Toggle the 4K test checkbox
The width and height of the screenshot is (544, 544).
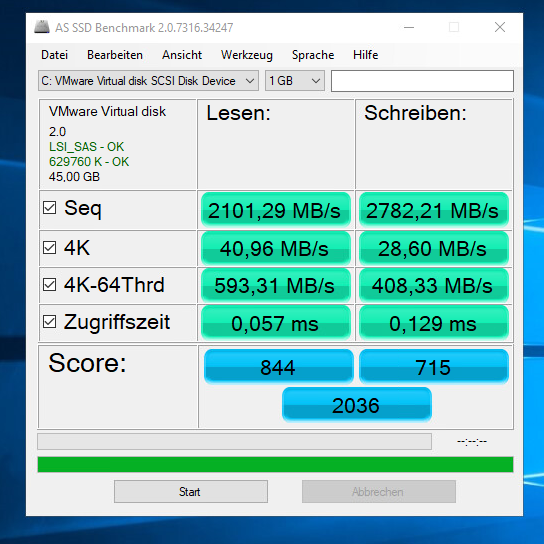click(x=50, y=248)
